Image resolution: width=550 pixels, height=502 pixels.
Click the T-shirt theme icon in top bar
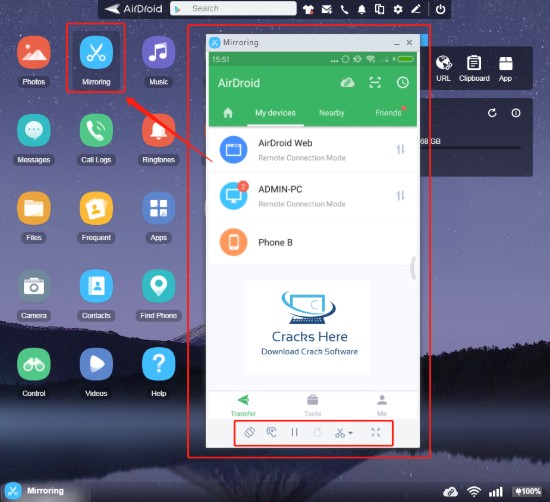(308, 9)
